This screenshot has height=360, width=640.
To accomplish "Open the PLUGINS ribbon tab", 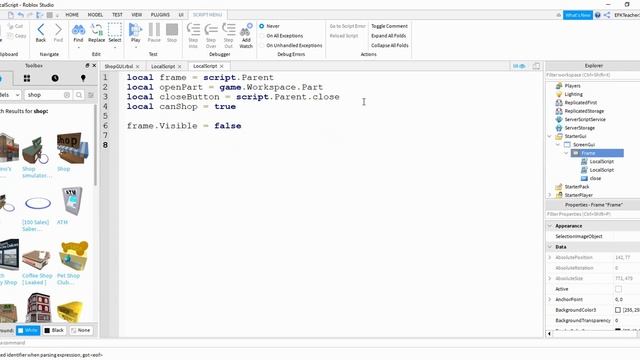I will coord(160,15).
